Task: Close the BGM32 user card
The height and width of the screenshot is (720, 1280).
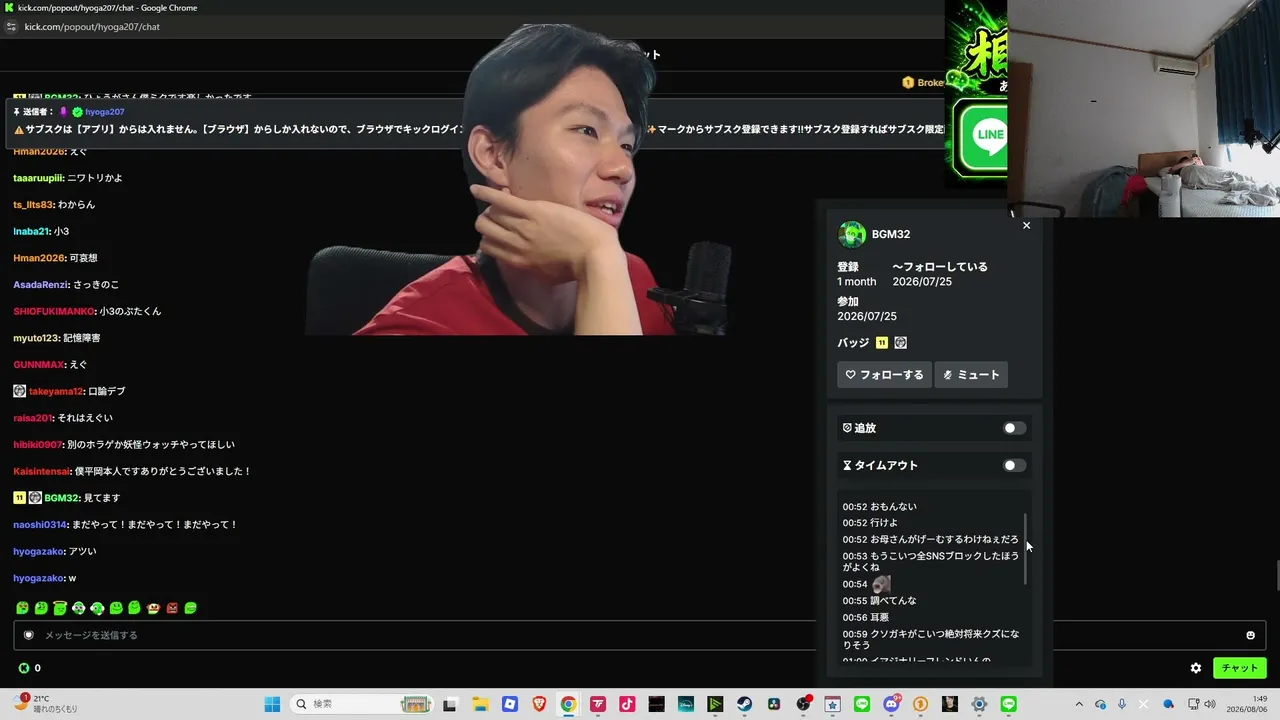Action: pyautogui.click(x=1026, y=226)
